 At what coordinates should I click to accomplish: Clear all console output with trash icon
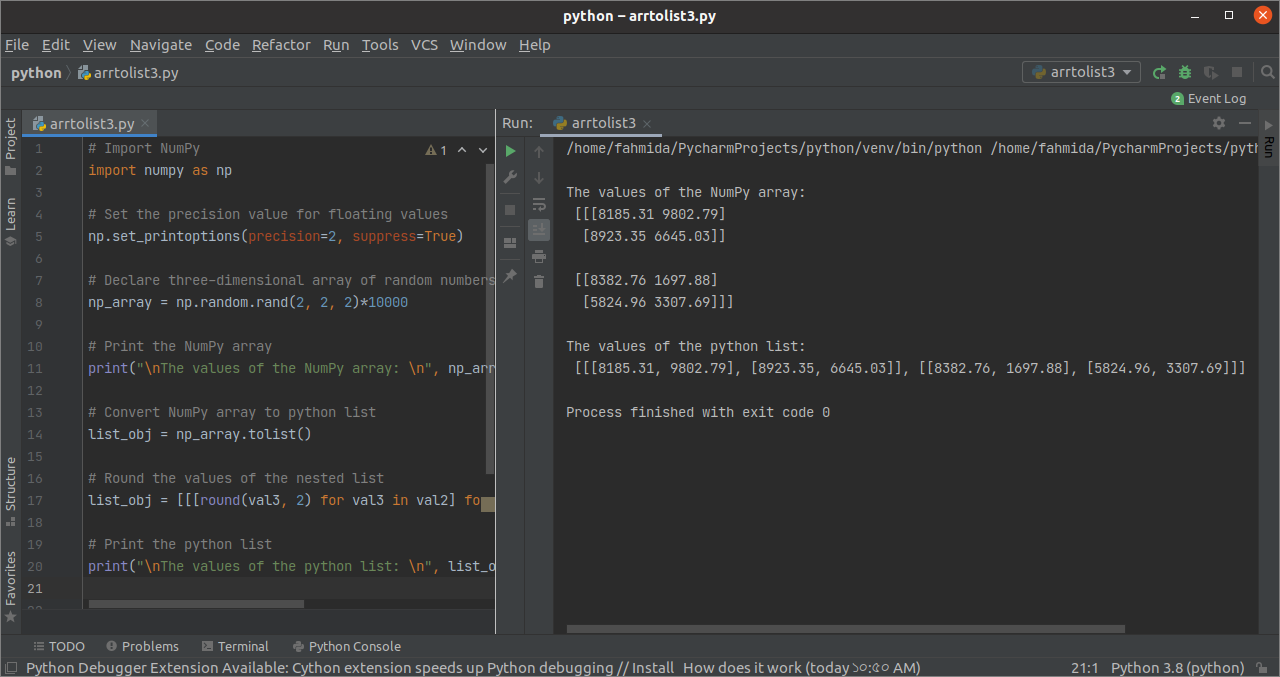[539, 282]
